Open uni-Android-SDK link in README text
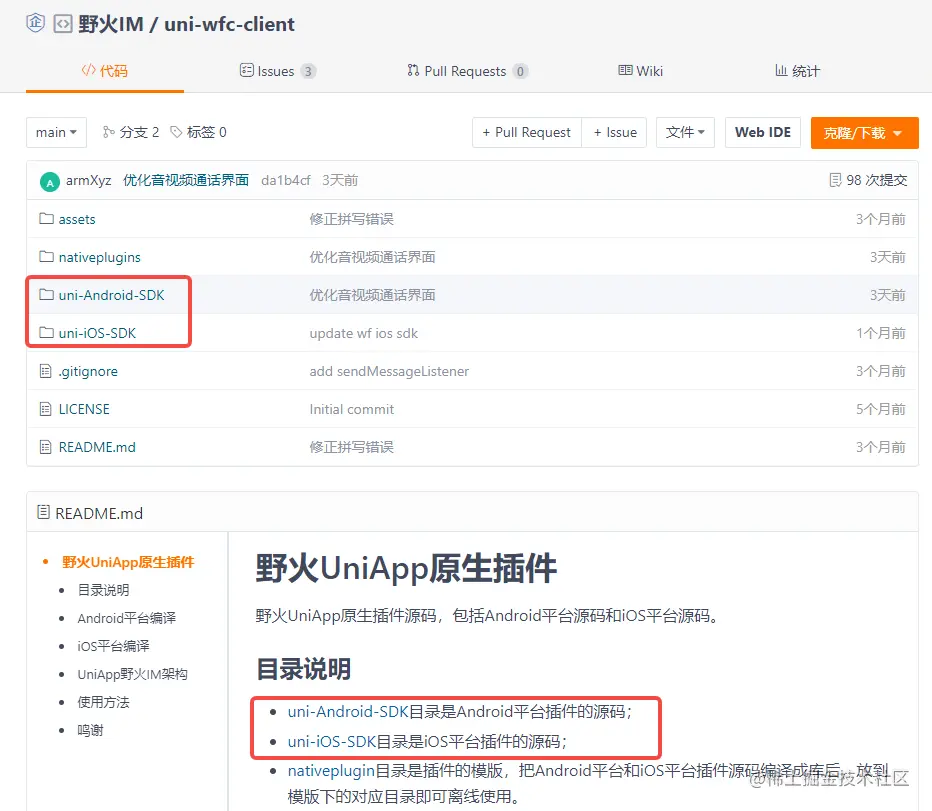Image resolution: width=932 pixels, height=811 pixels. (x=348, y=712)
